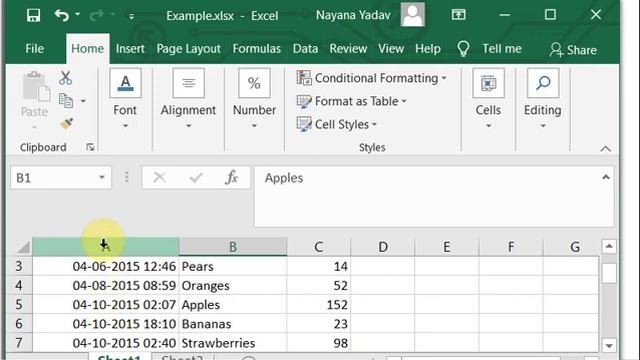The height and width of the screenshot is (360, 640).
Task: Switch to the Home tab
Action: [87, 49]
